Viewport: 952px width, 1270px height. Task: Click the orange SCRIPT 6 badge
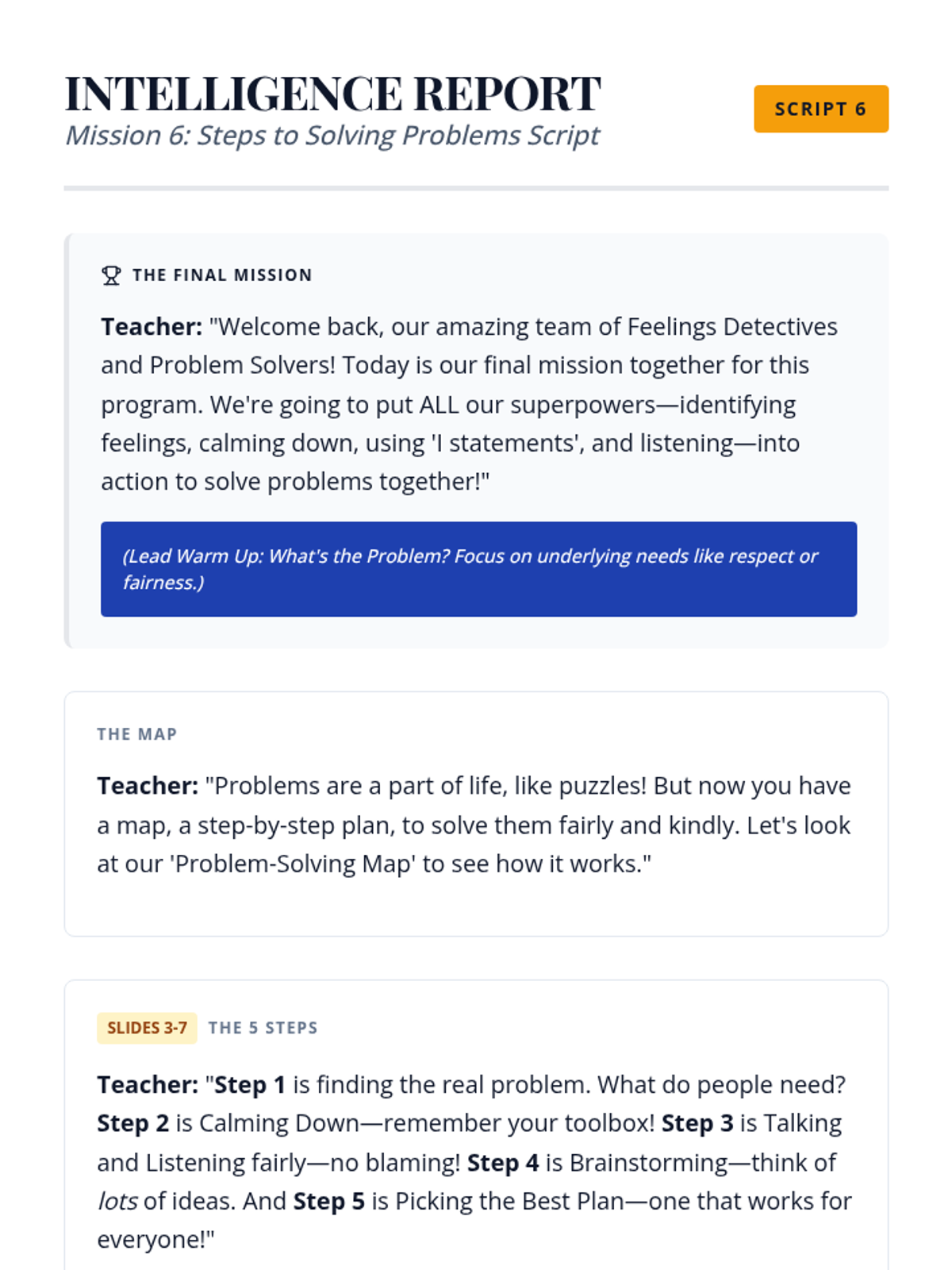tap(820, 109)
